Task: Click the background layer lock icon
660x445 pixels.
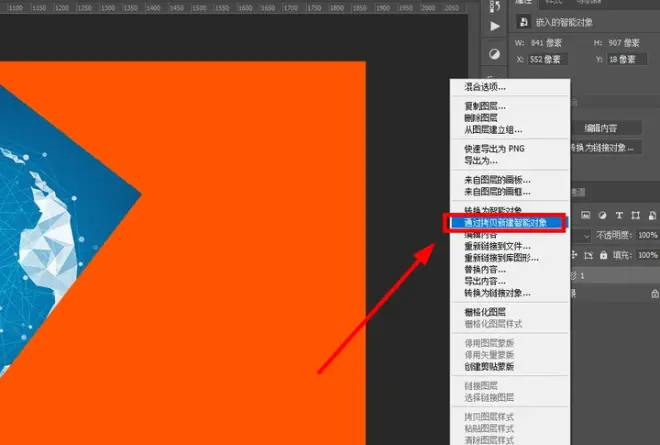Action: pos(655,294)
